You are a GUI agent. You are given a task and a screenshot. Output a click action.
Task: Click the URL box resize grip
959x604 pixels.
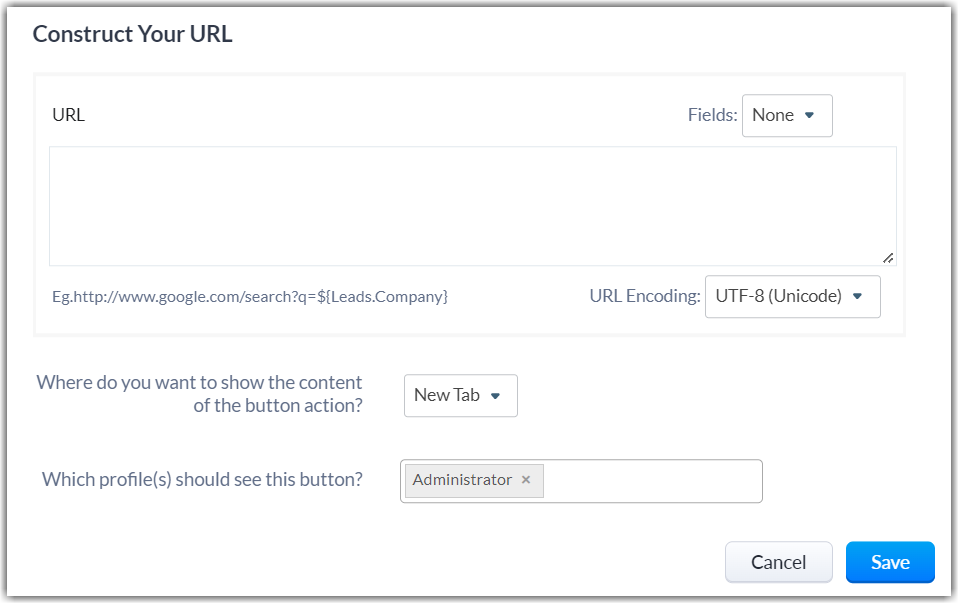point(888,257)
